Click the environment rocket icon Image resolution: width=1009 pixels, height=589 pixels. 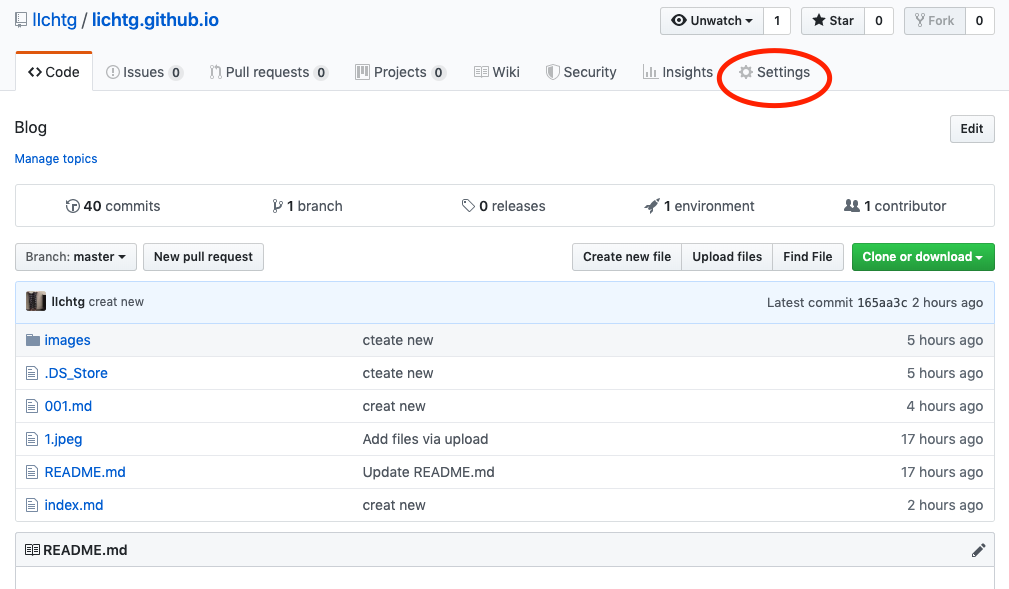[x=652, y=206]
